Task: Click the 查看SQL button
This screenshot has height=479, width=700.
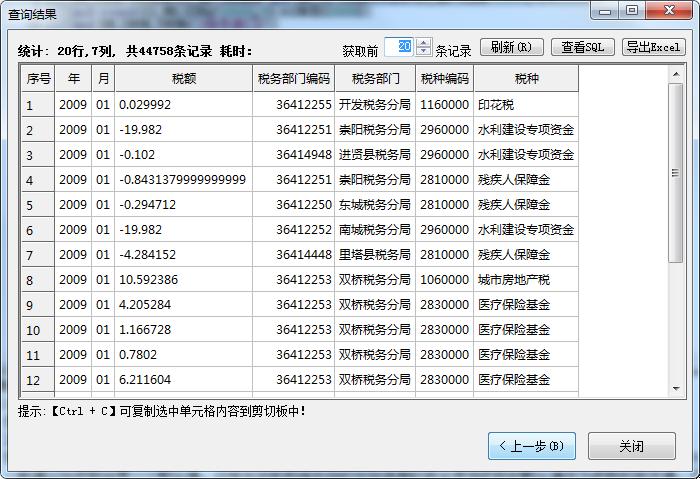Action: (x=582, y=48)
